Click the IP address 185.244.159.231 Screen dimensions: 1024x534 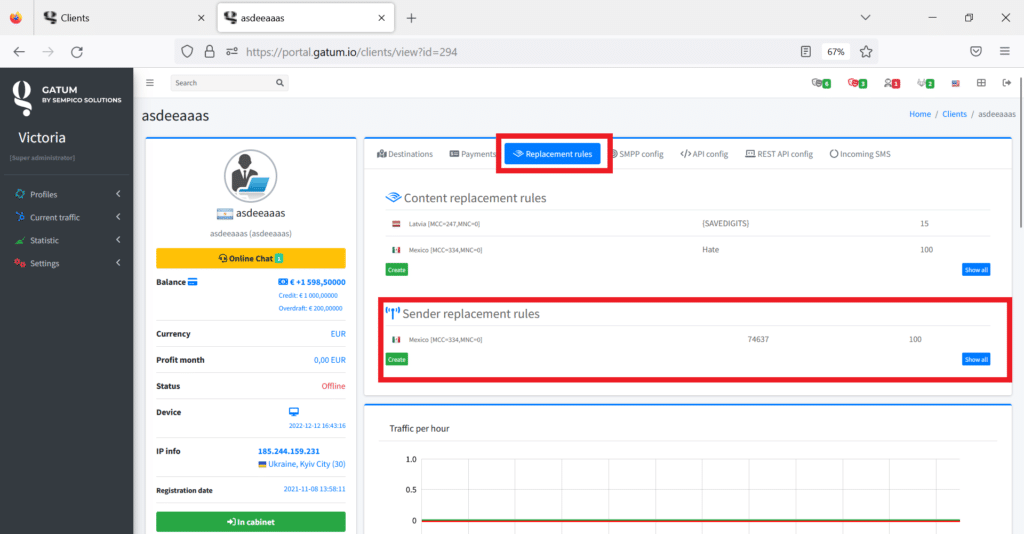point(289,451)
